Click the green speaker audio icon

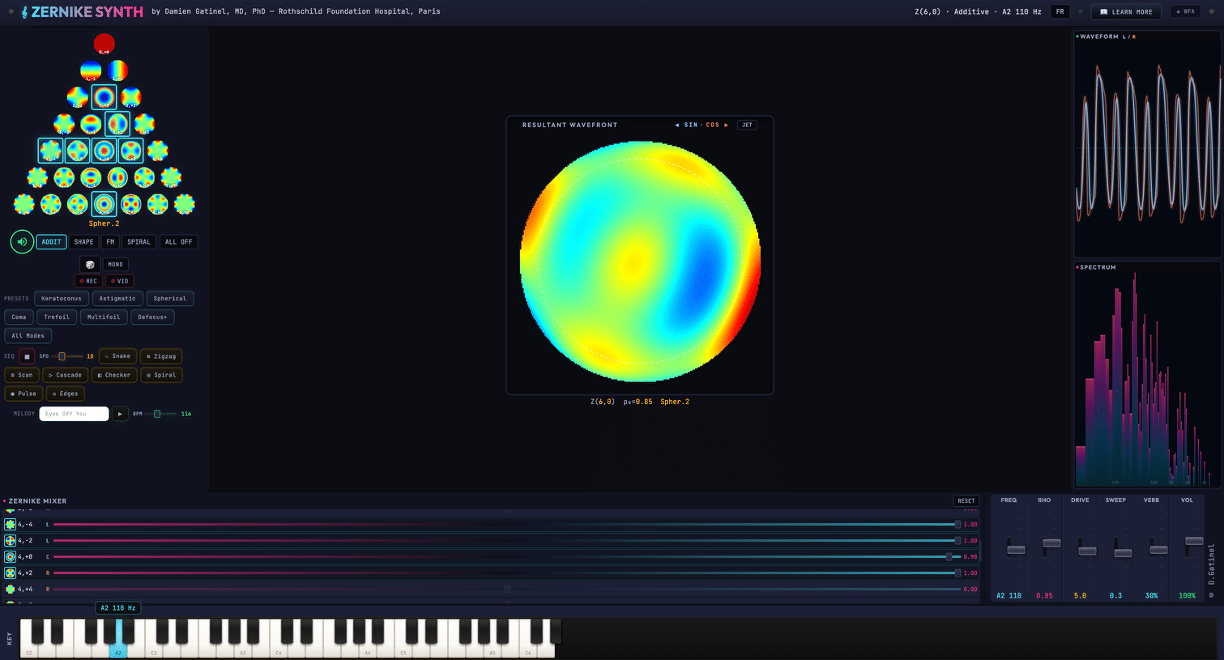point(21,241)
